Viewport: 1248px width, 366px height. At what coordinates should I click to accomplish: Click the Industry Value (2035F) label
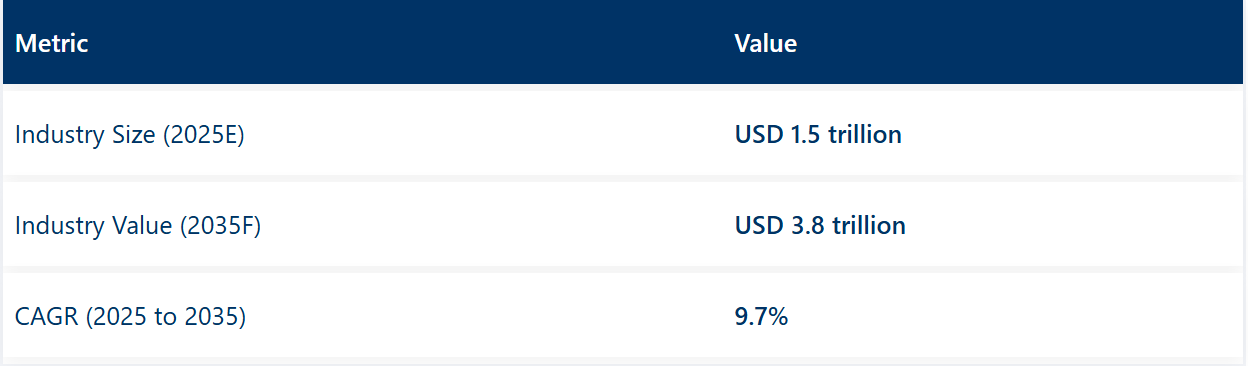tap(138, 226)
